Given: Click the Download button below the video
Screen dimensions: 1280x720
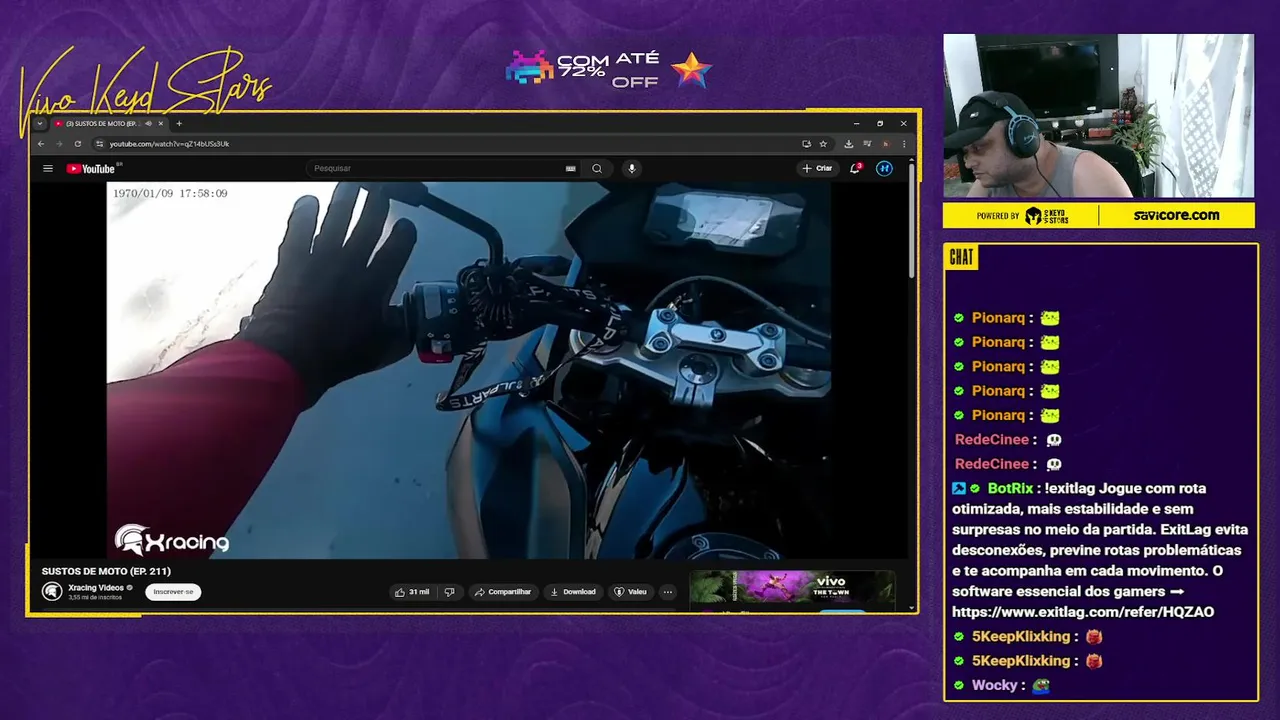Looking at the screenshot, I should (573, 592).
